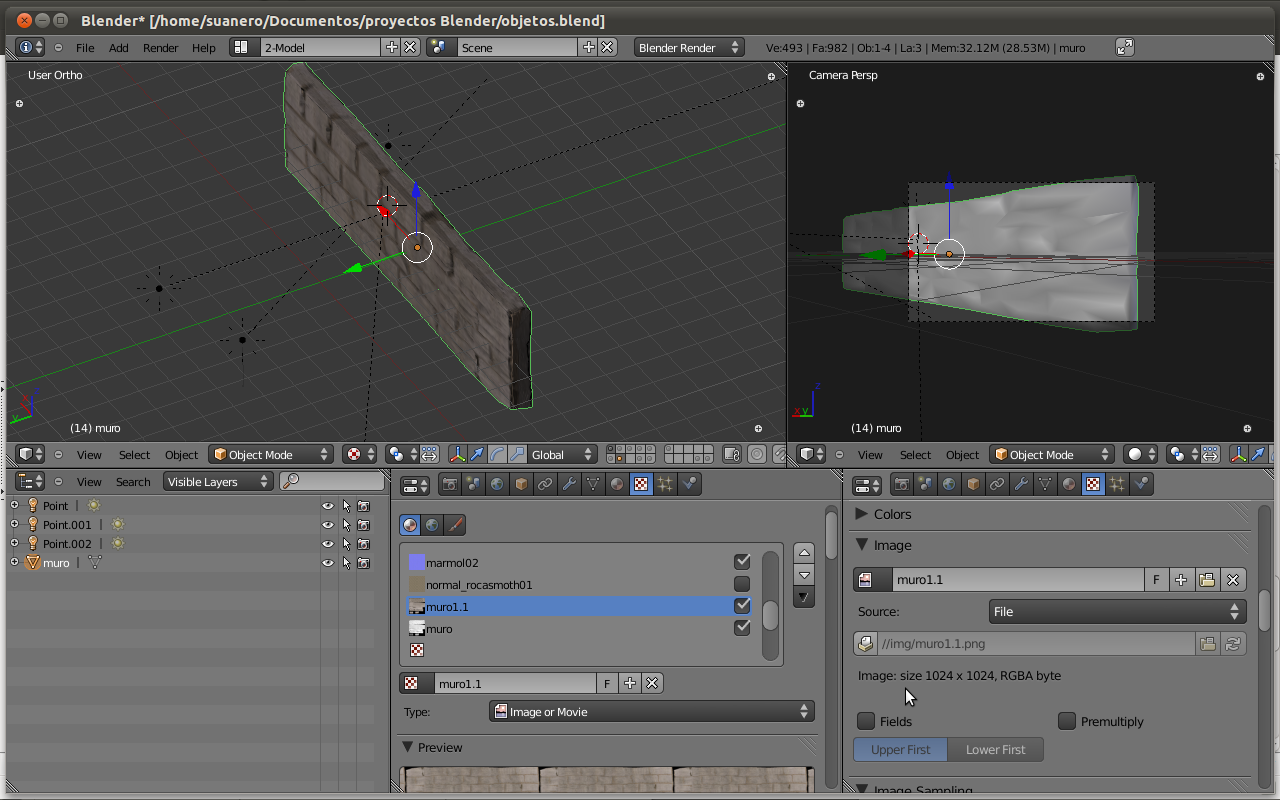
Task: Show brush textures in texture context
Action: (455, 525)
